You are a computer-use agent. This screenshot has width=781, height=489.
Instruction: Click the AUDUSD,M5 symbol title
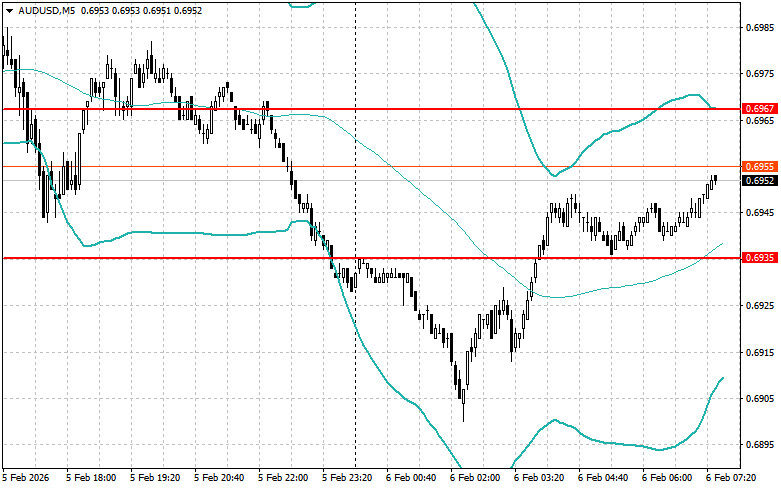46,10
